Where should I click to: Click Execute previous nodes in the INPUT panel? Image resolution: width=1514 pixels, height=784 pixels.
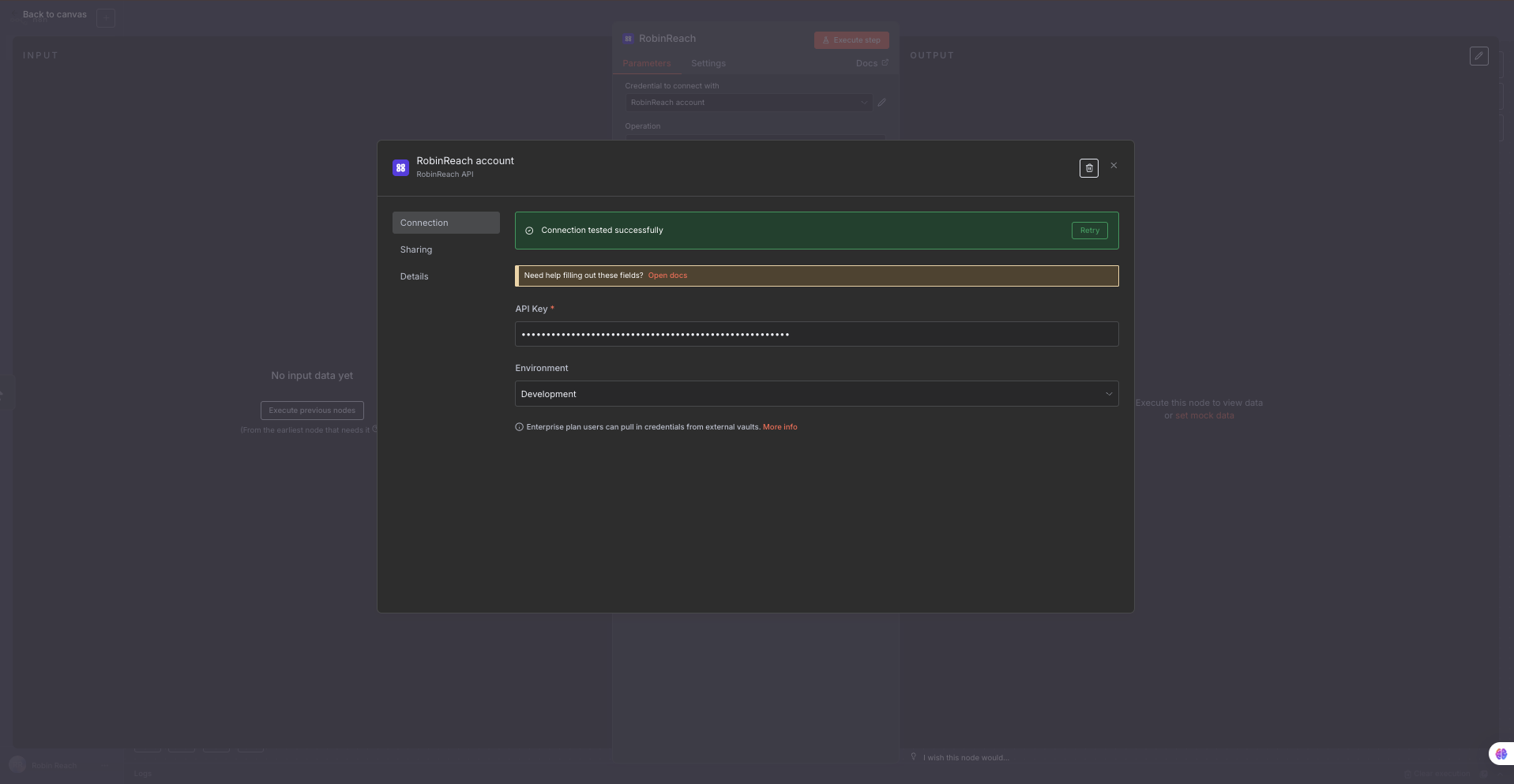pyautogui.click(x=312, y=411)
